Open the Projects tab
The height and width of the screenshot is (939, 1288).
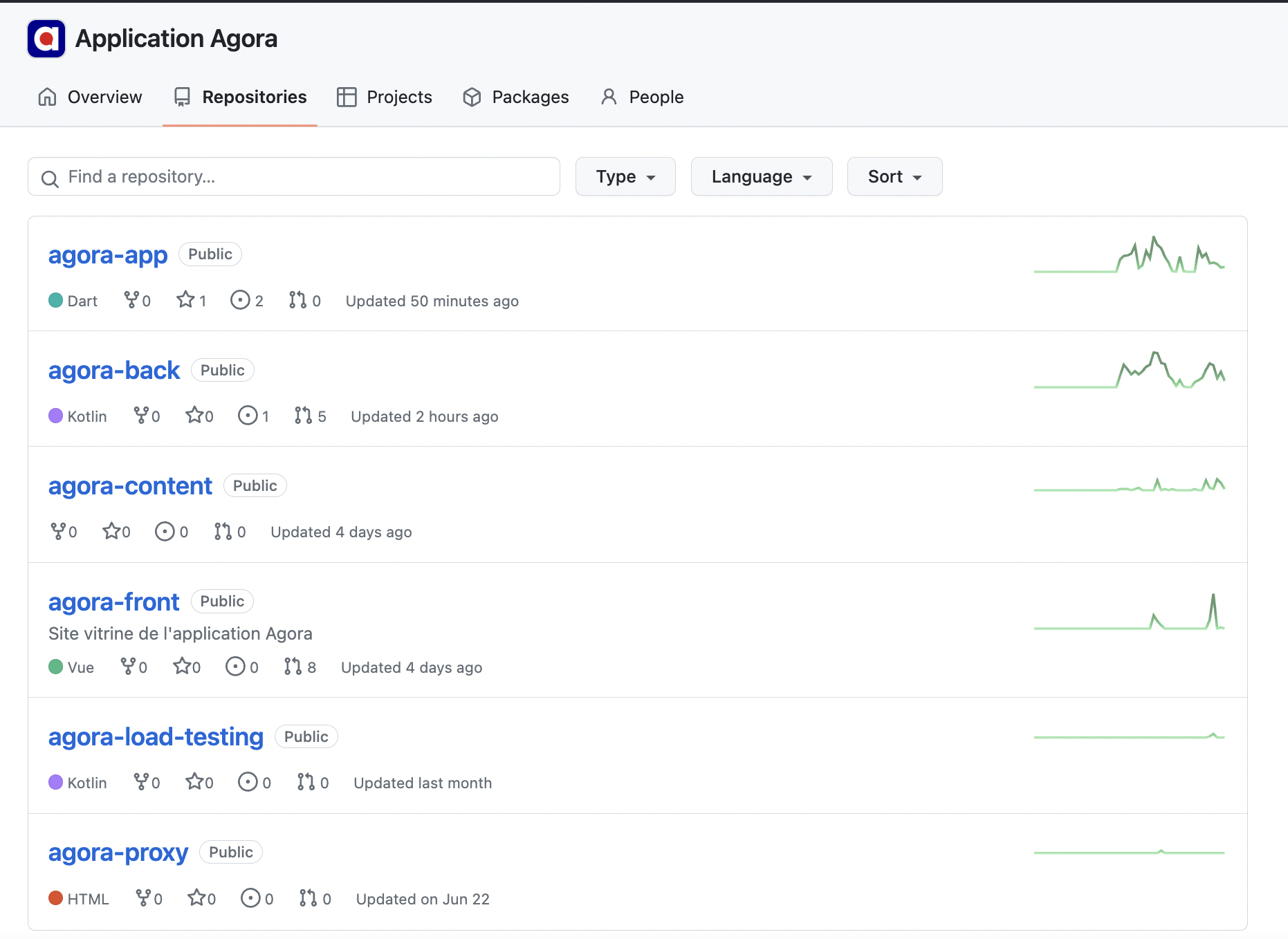[x=385, y=97]
